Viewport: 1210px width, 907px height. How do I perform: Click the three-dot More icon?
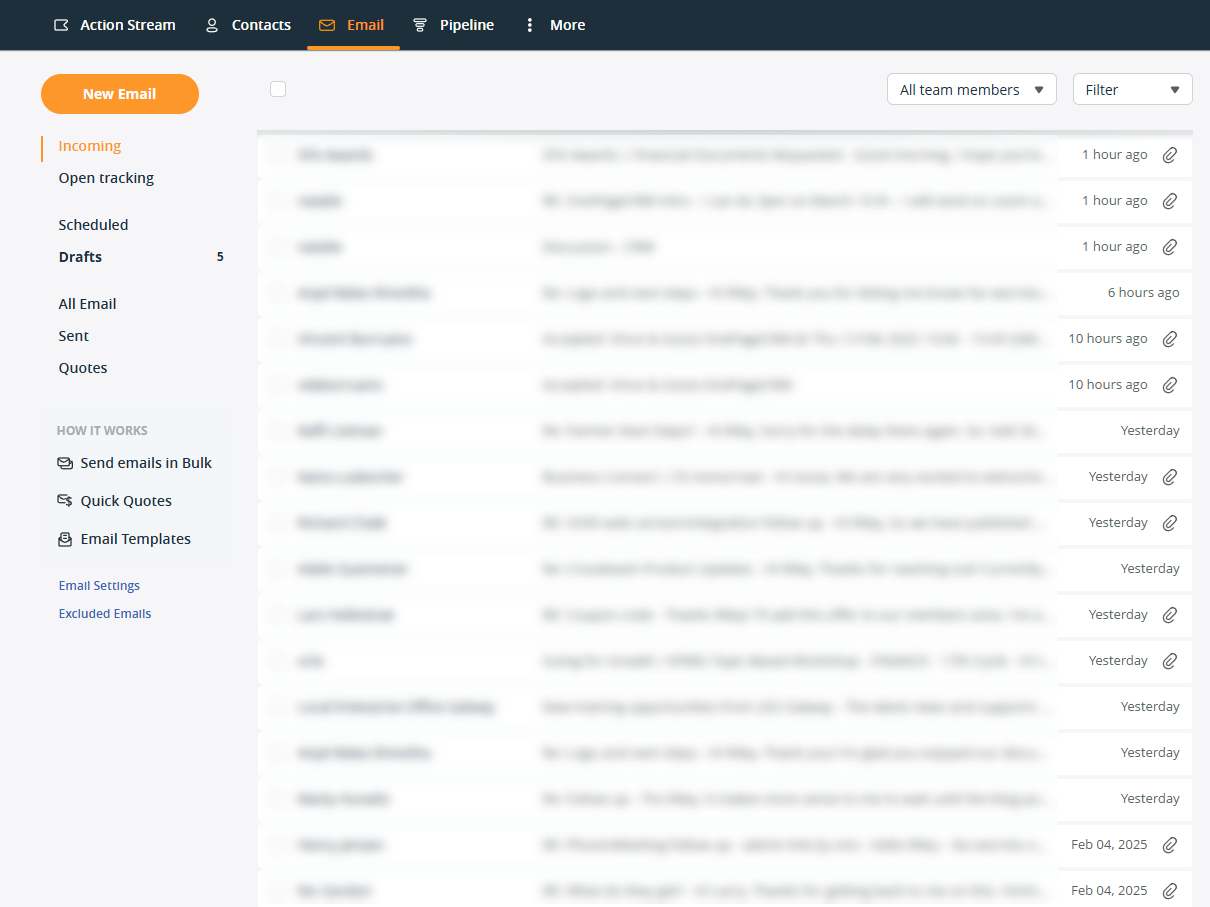click(x=529, y=25)
